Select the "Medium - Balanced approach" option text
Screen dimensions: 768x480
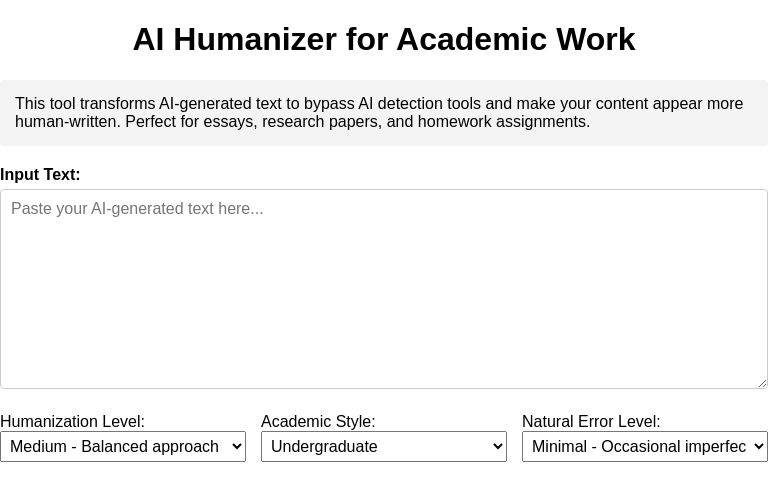113,446
